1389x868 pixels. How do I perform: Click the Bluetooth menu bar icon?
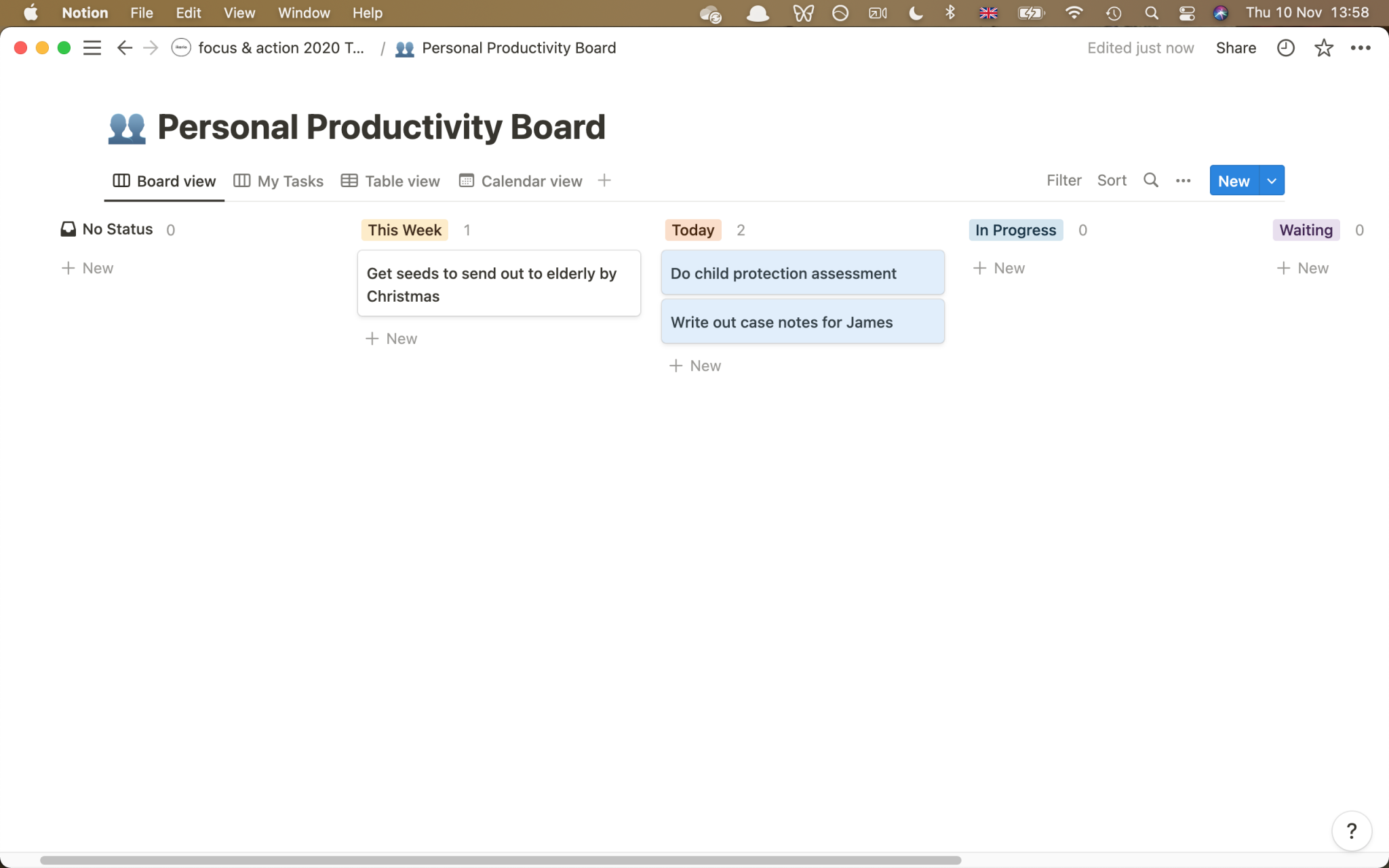950,13
